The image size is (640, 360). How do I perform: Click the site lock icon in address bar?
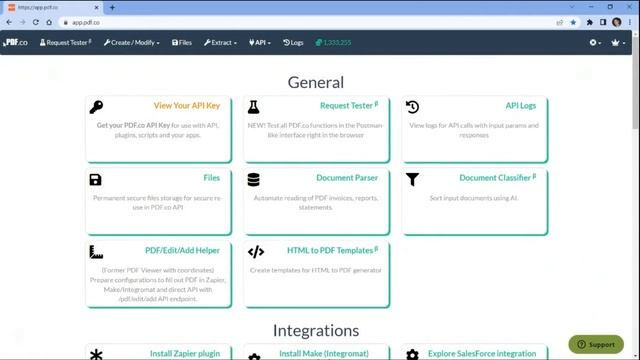point(65,22)
